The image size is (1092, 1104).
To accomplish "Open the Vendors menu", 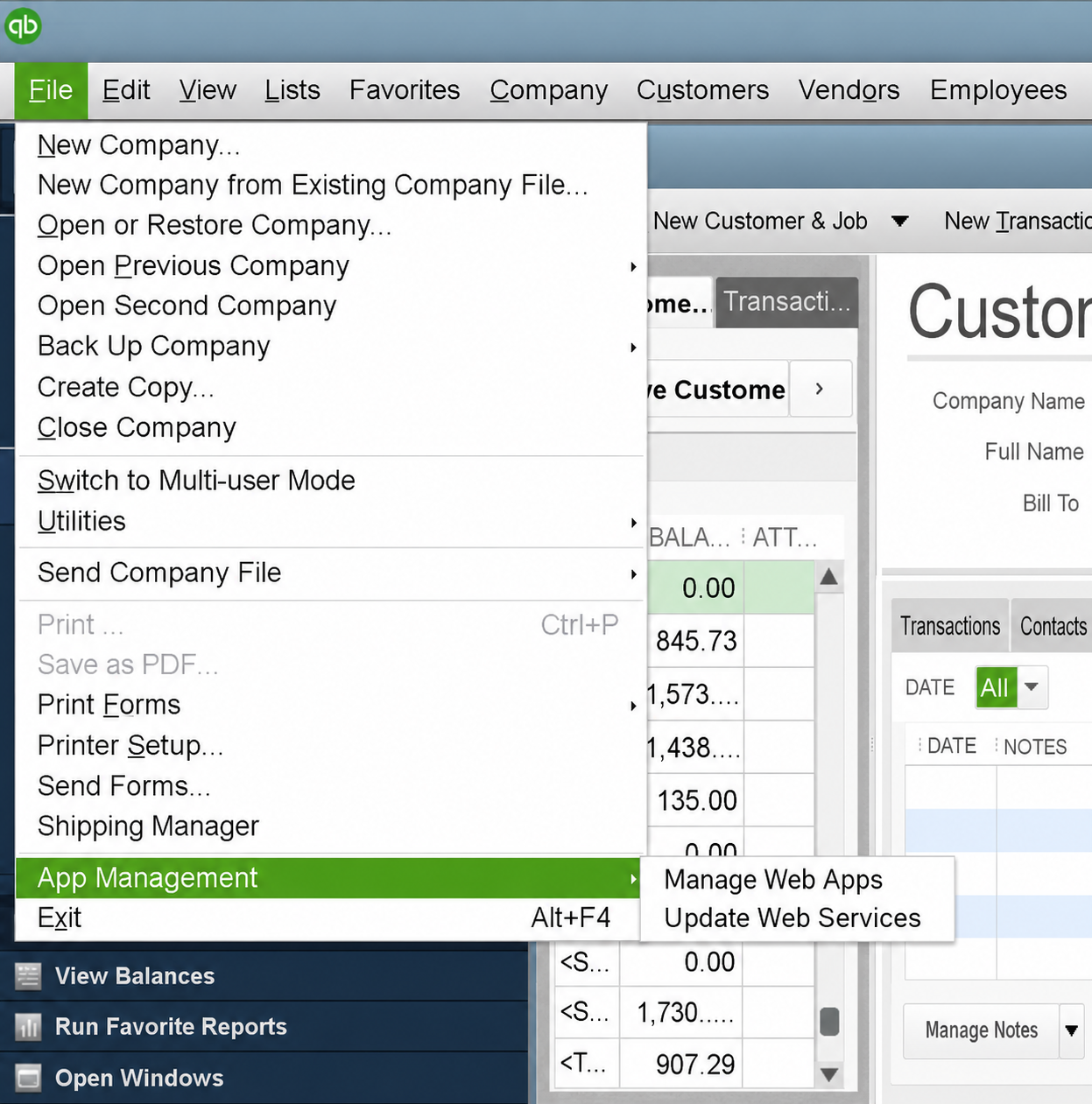I will (849, 90).
